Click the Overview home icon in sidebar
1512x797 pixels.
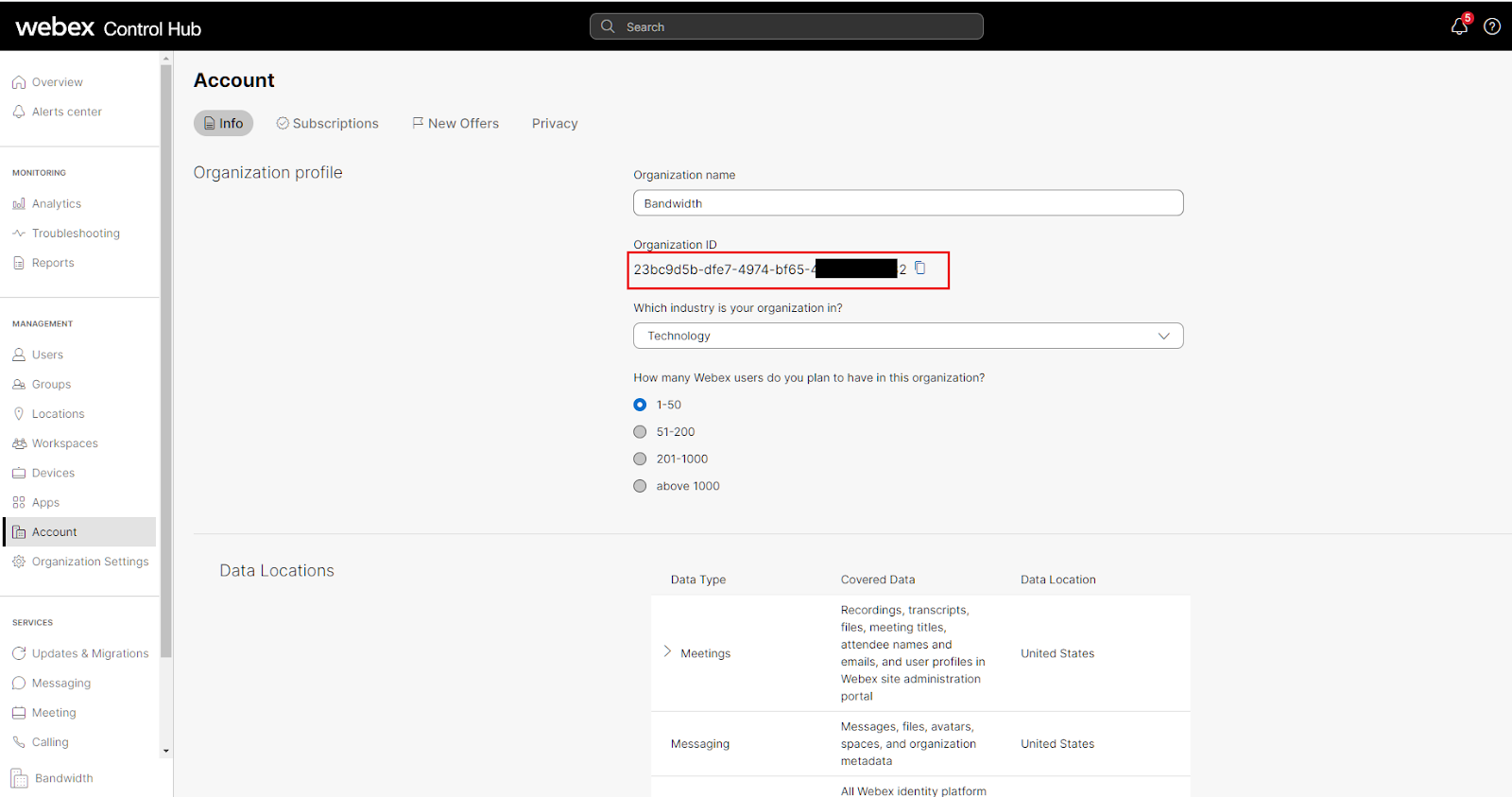[19, 82]
